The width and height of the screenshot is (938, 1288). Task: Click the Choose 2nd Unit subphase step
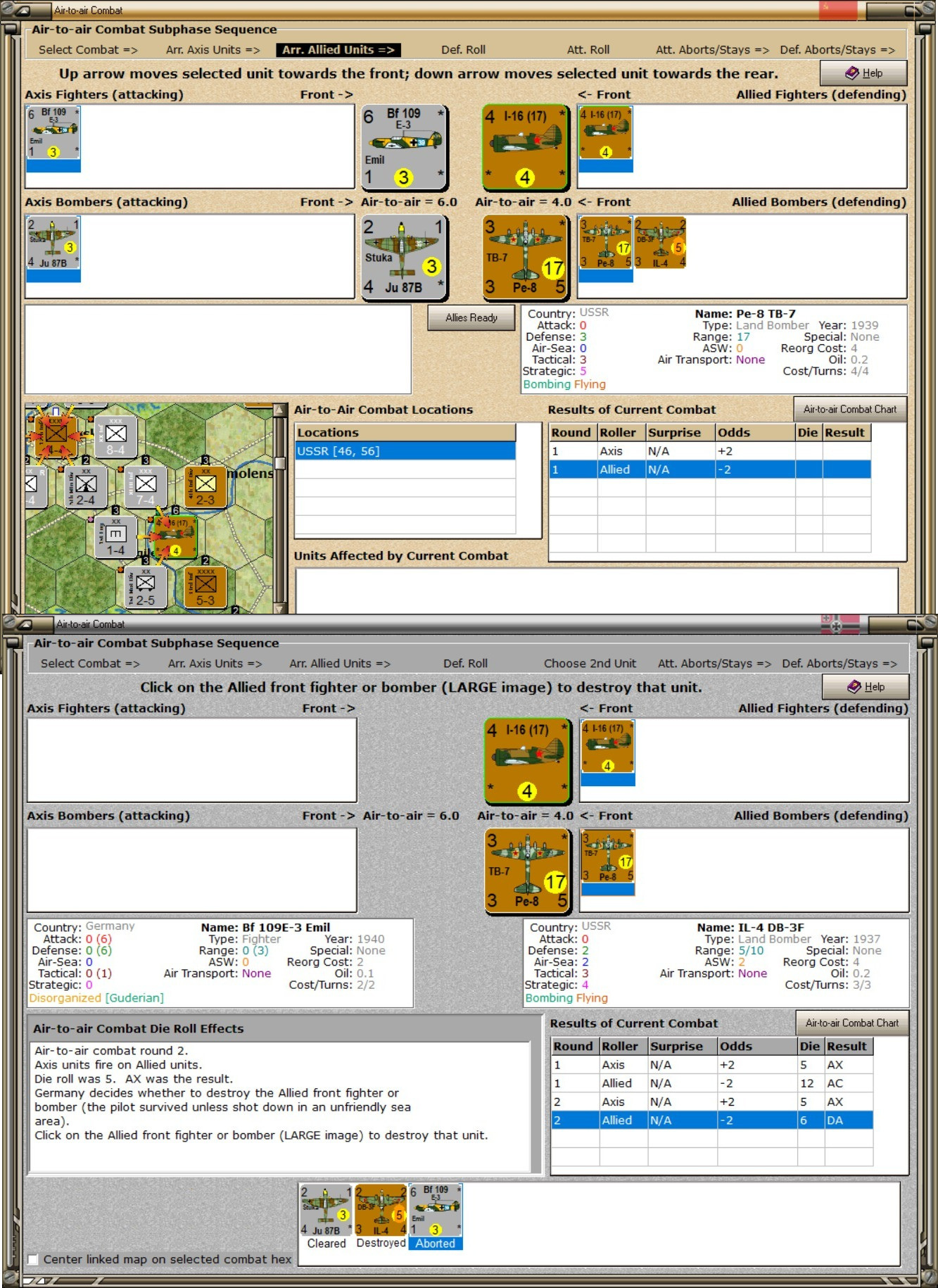(x=590, y=664)
